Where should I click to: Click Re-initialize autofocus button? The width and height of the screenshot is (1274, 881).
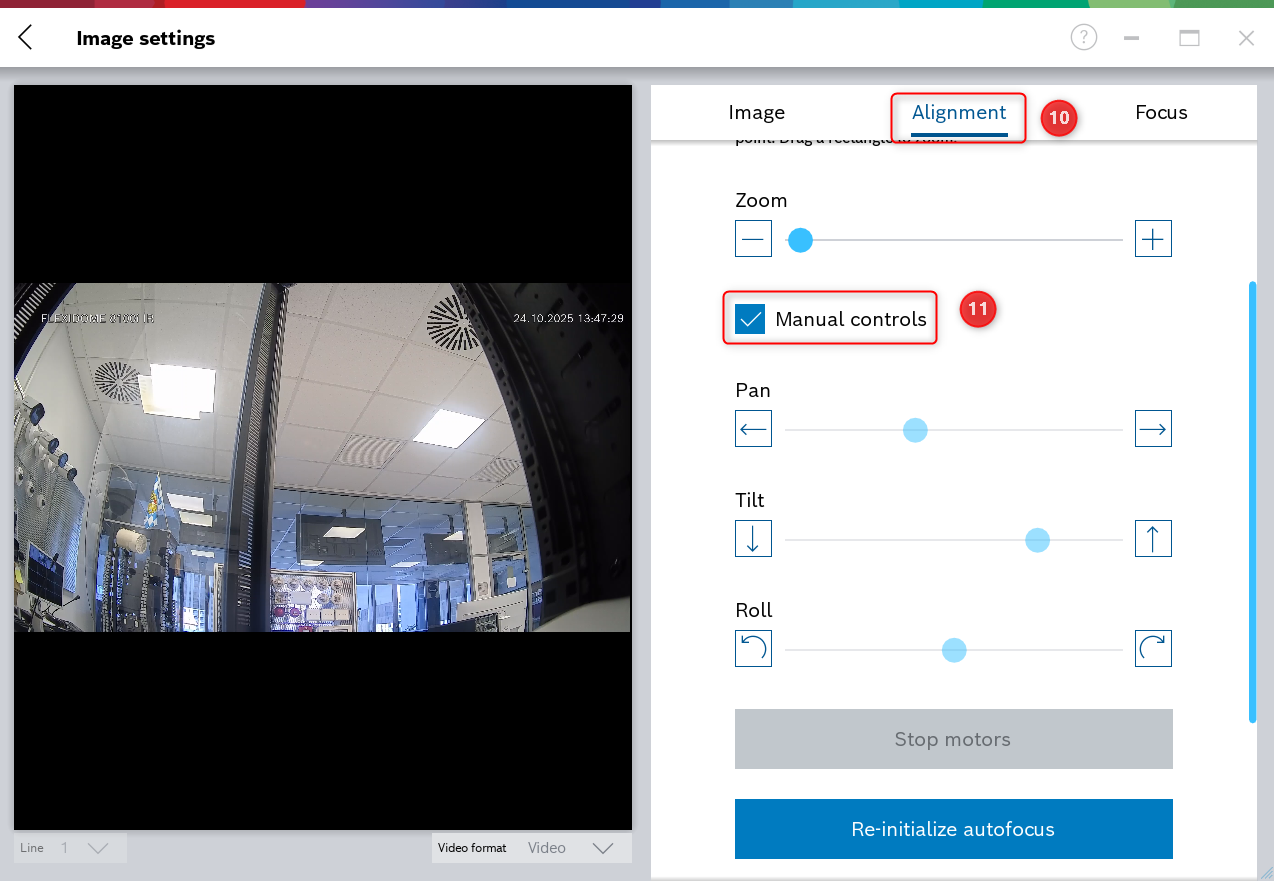953,829
